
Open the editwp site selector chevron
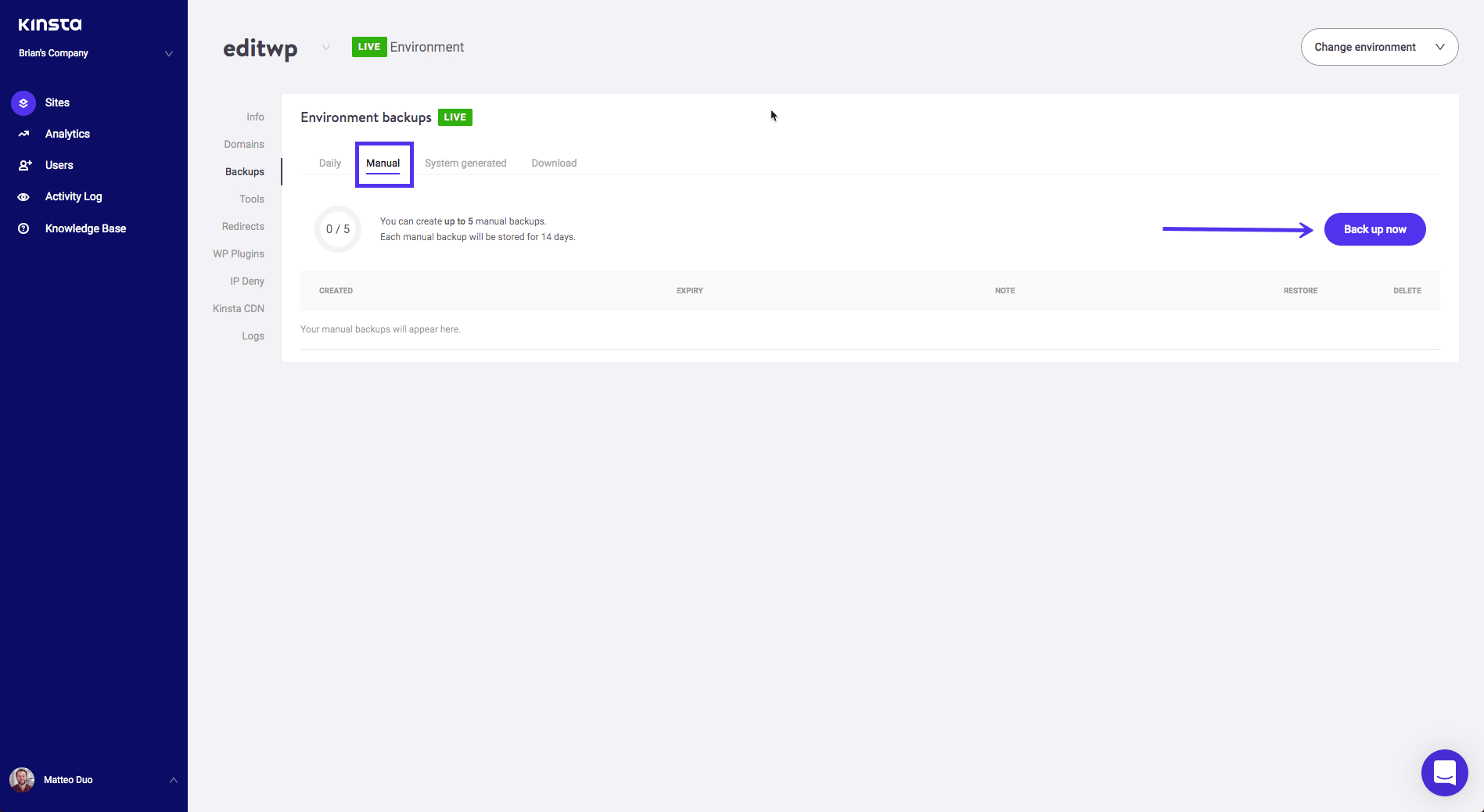click(325, 48)
